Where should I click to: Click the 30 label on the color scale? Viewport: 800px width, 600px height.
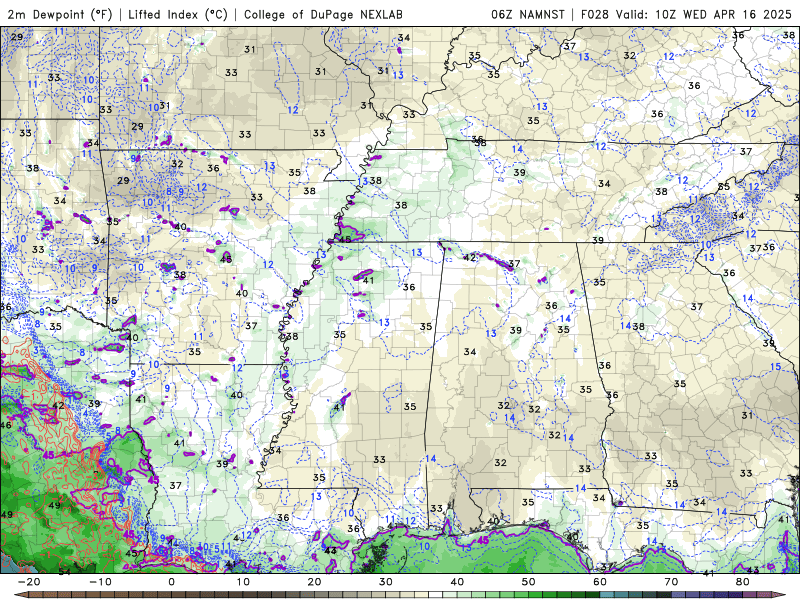386,582
